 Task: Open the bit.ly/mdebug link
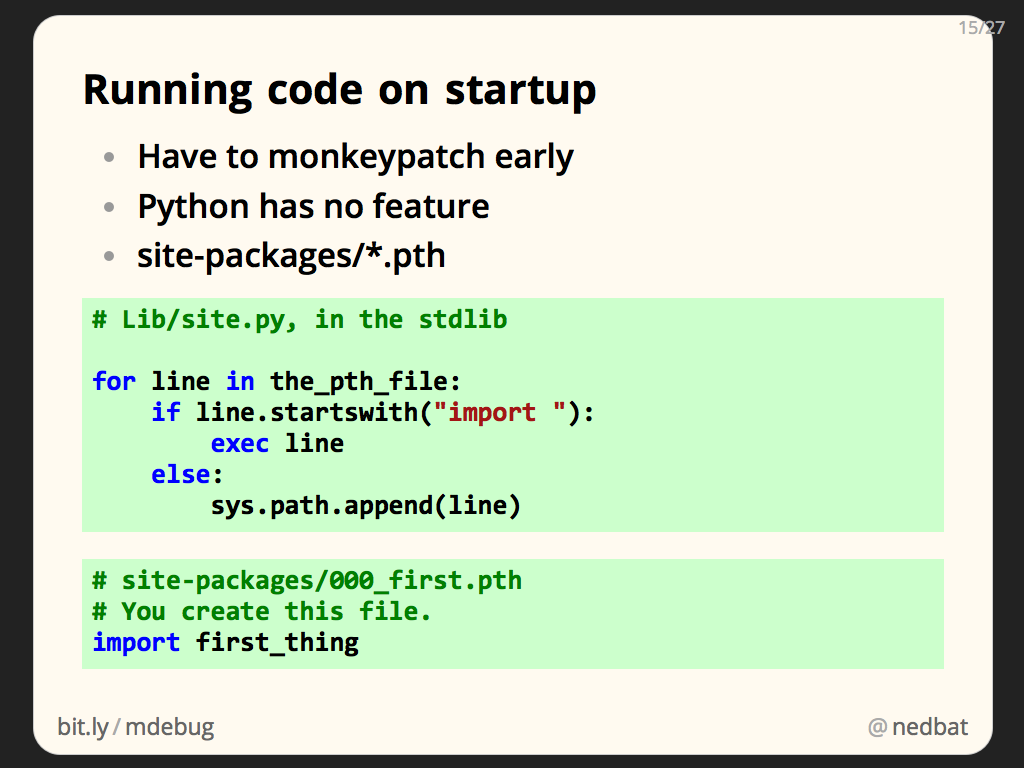[136, 727]
